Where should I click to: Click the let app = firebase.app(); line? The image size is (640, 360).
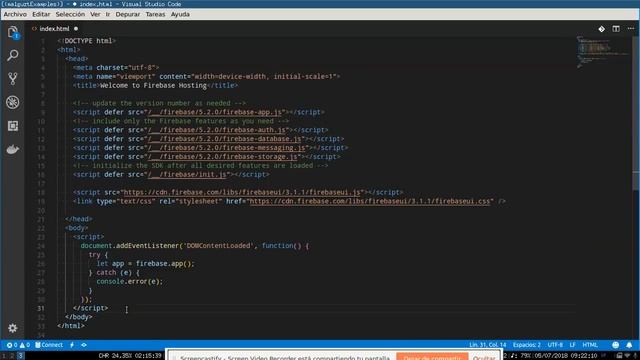pos(145,264)
